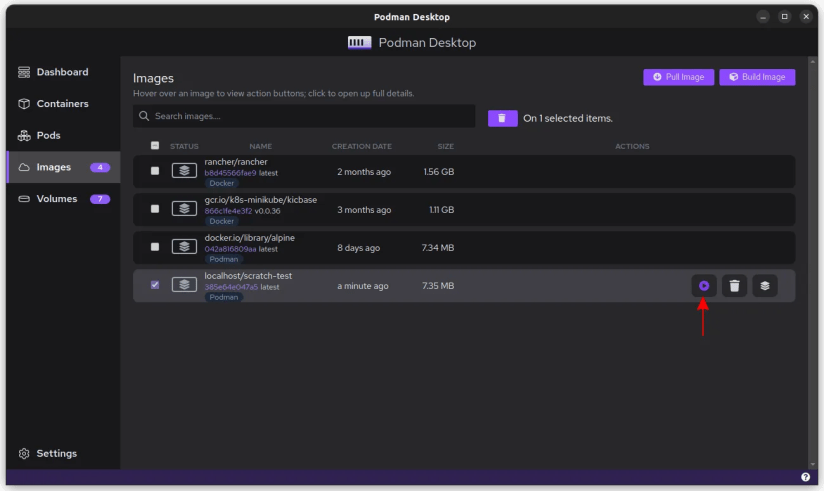
Task: Click the 7.34 MB size value
Action: [438, 248]
